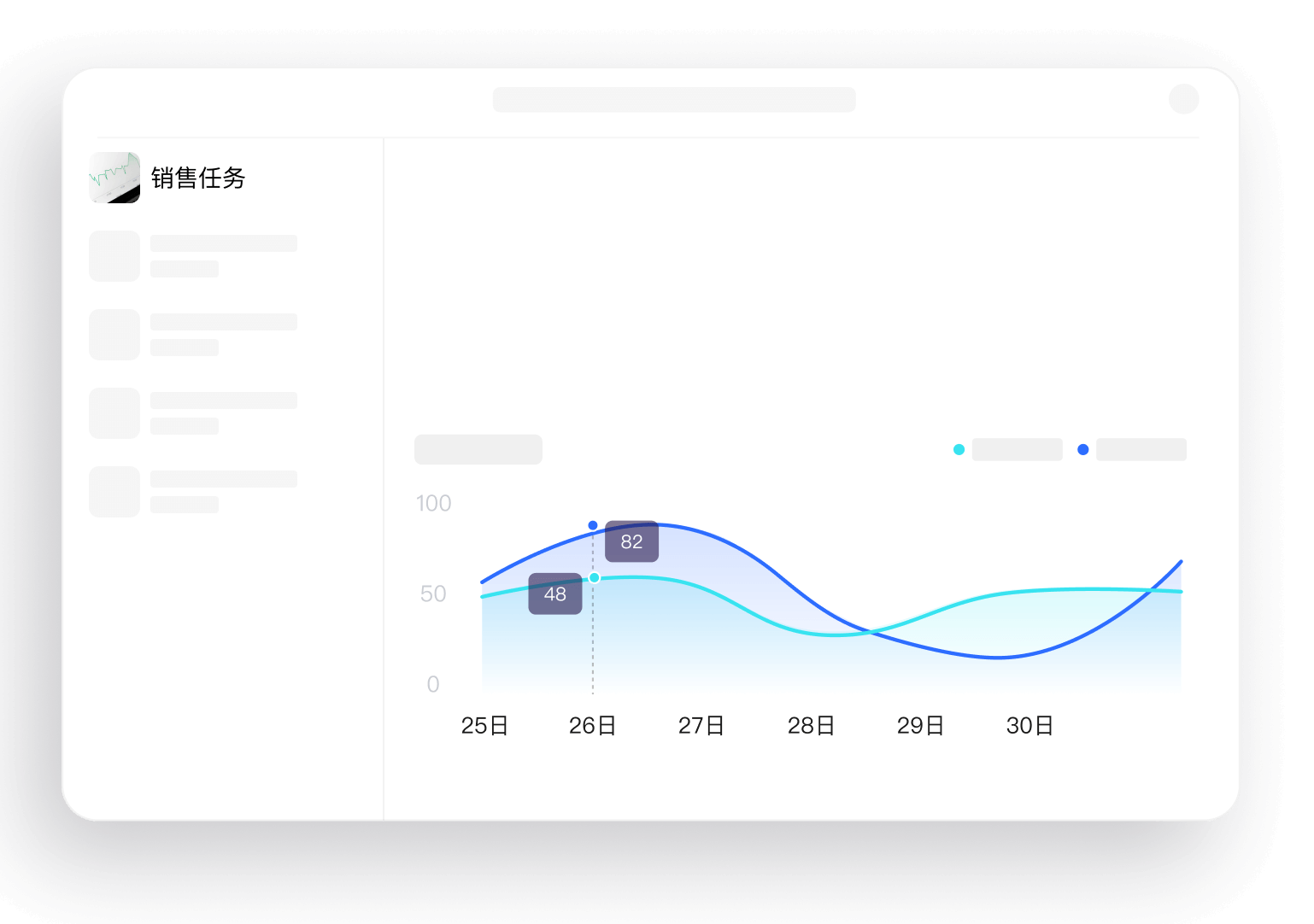This screenshot has height=924, width=1314.
Task: Click the 50 y-axis value
Action: point(433,594)
